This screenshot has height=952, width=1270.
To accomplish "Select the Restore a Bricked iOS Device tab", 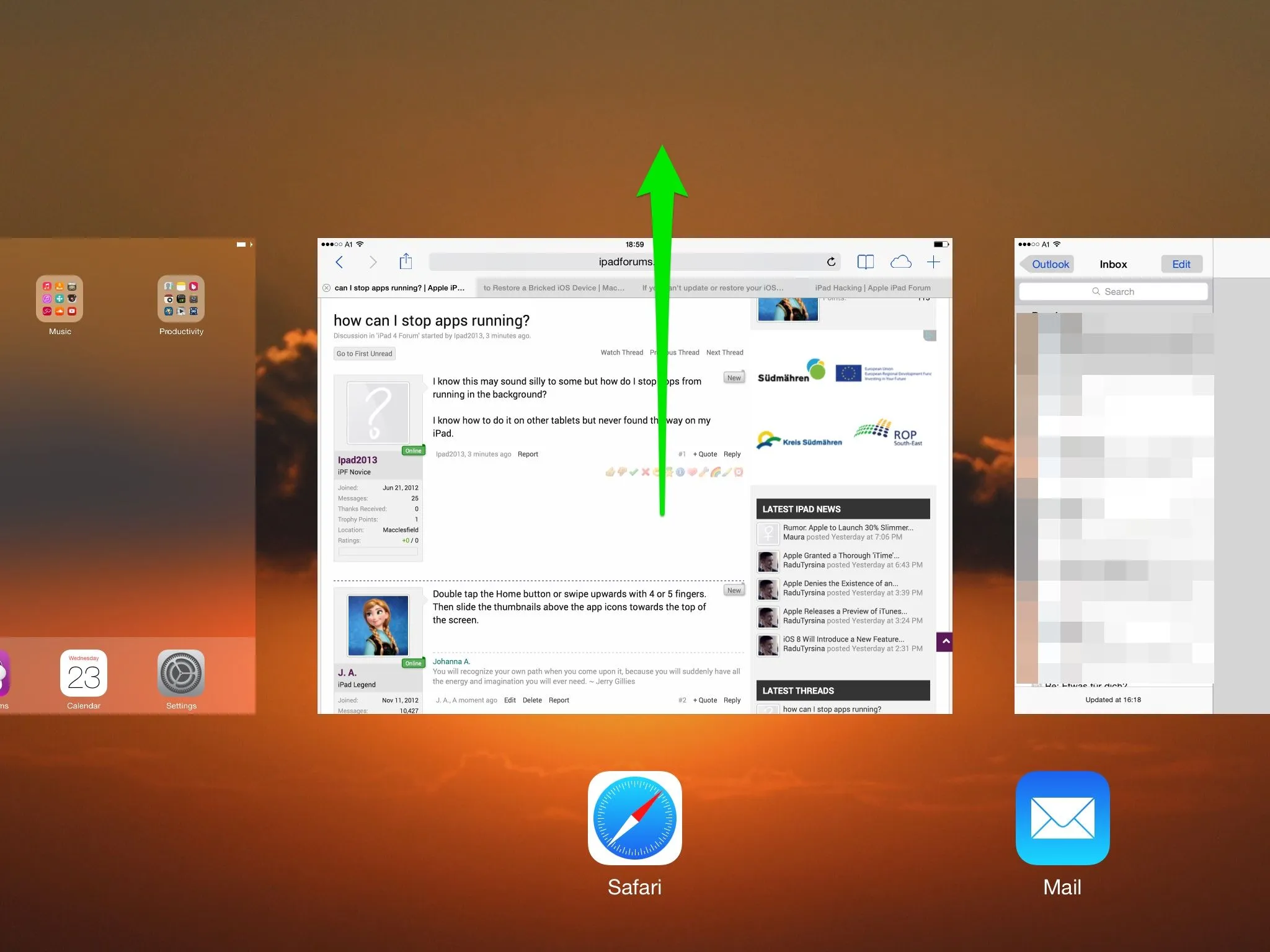I will [x=554, y=288].
